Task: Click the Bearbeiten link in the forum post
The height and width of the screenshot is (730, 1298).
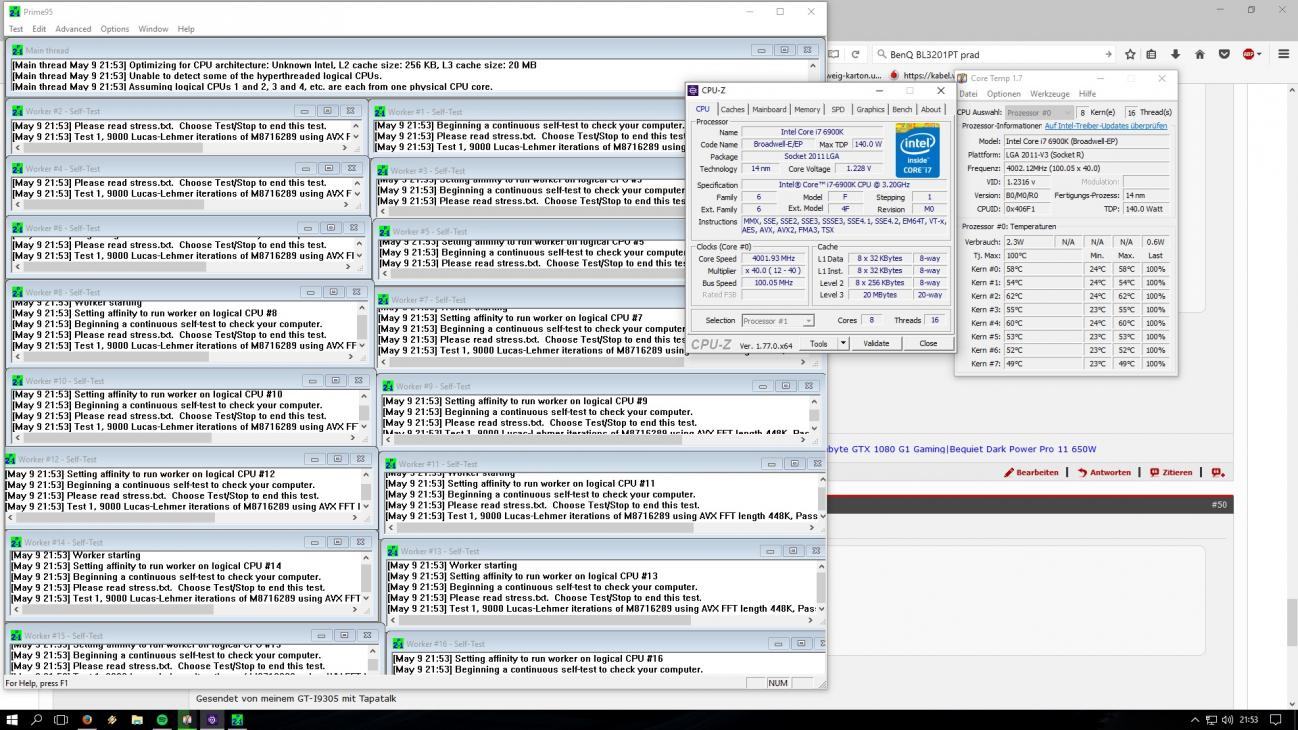Action: tap(1032, 472)
